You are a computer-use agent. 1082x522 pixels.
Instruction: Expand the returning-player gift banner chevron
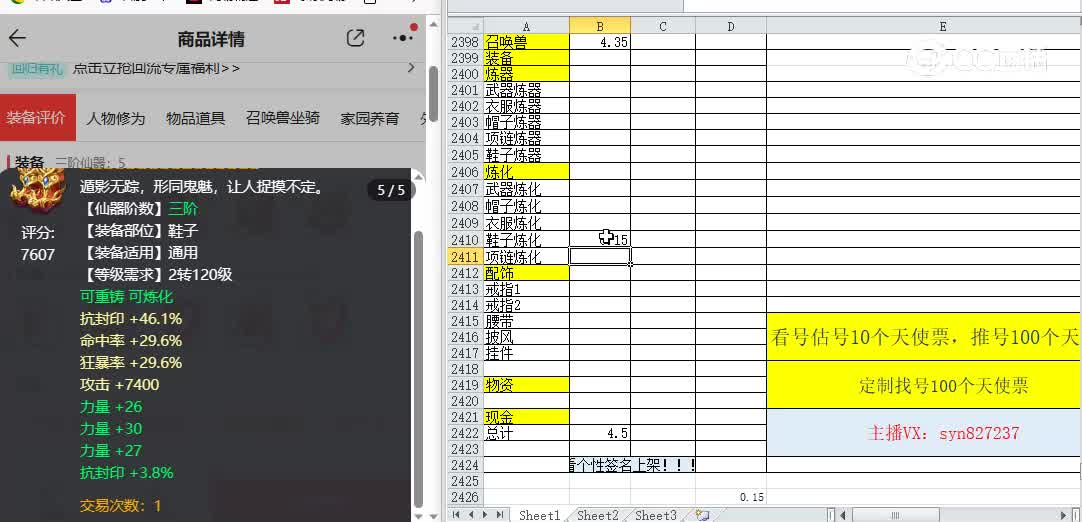pyautogui.click(x=411, y=68)
